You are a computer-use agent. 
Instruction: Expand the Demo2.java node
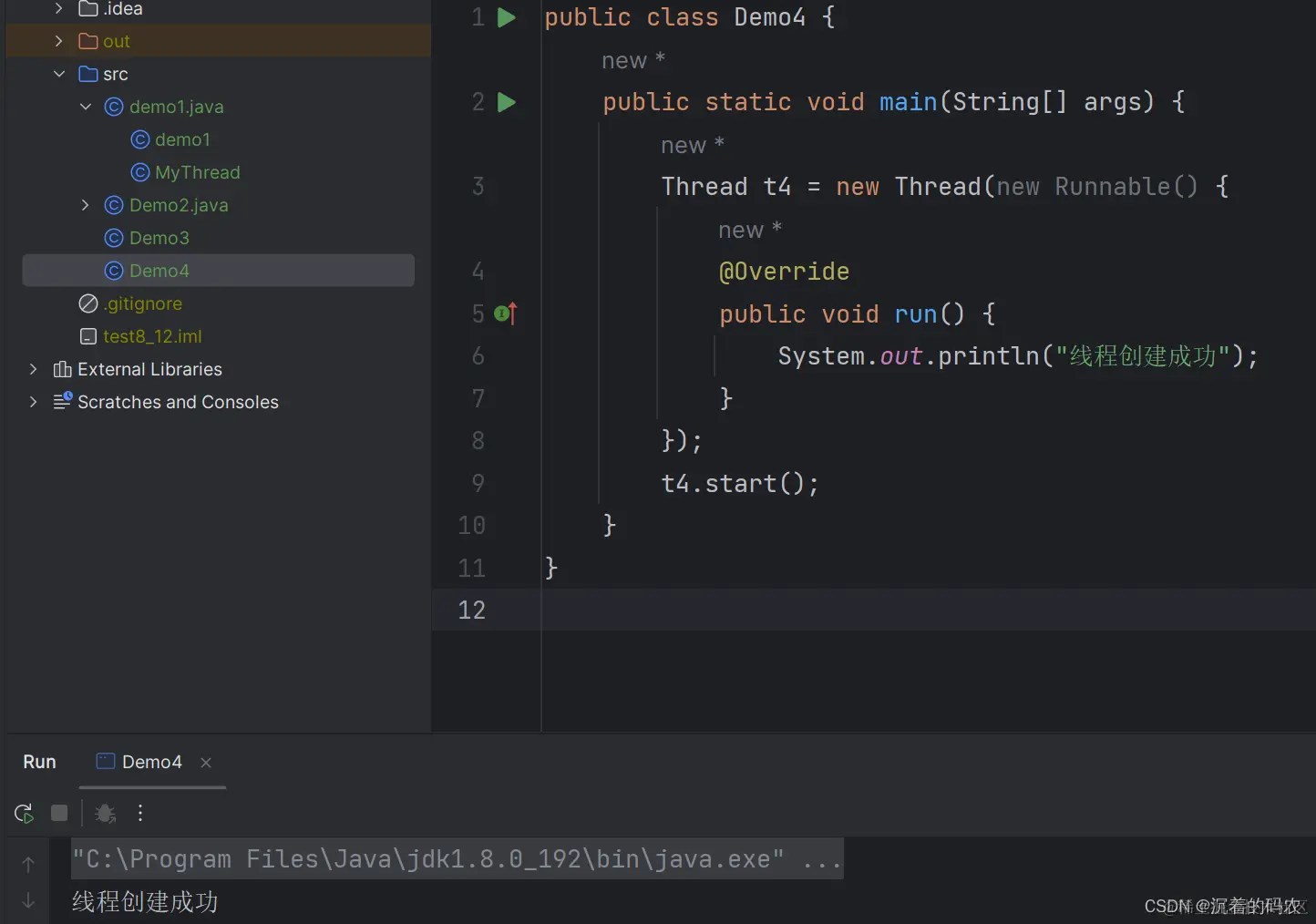(85, 205)
